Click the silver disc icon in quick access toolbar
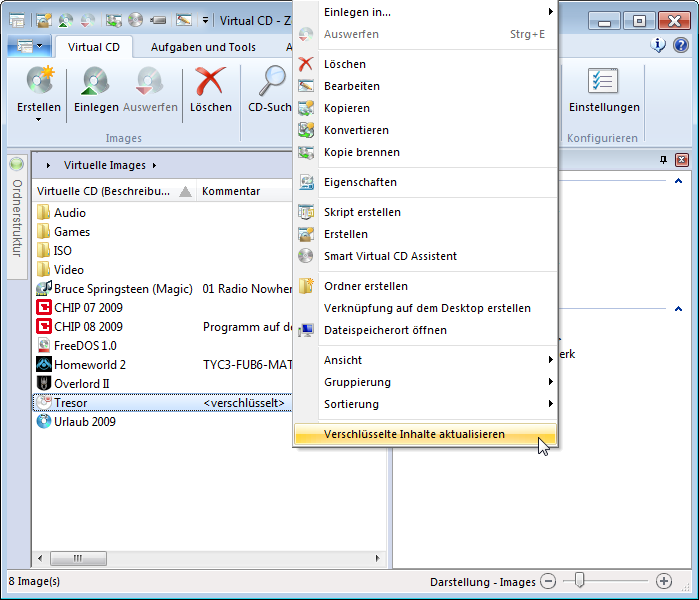 coord(136,20)
